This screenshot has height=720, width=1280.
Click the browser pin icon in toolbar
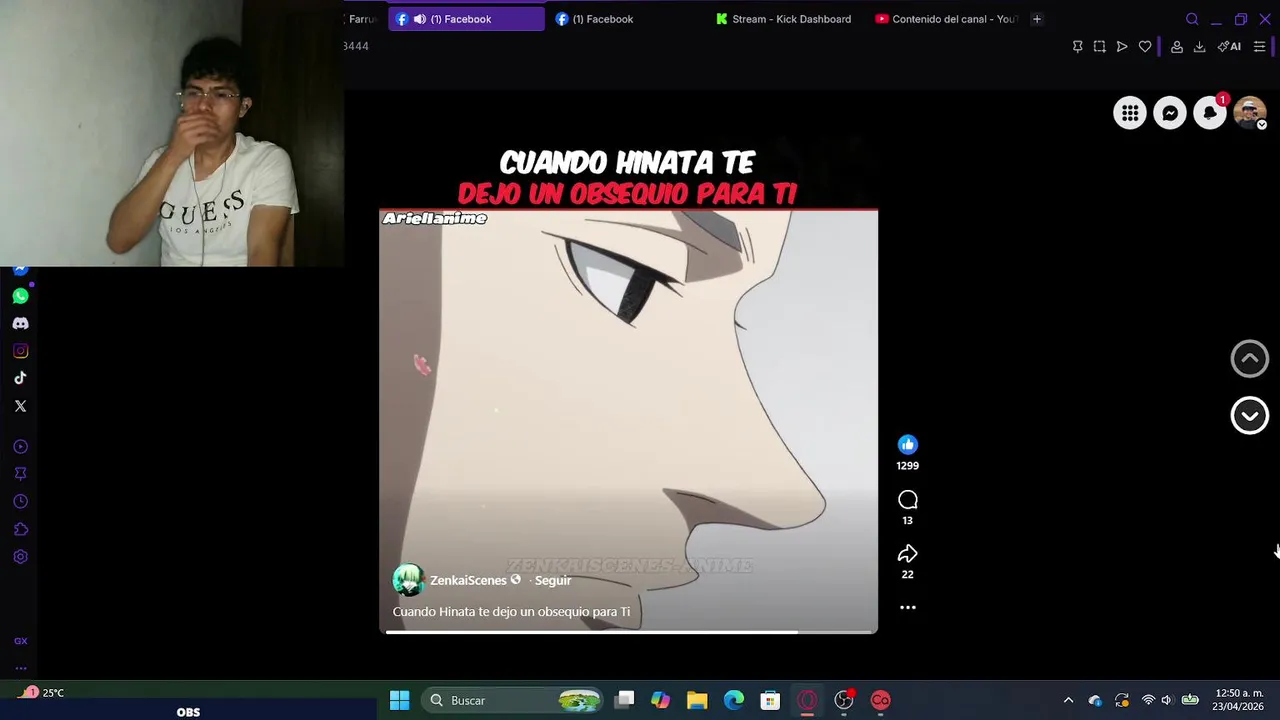click(x=1077, y=47)
